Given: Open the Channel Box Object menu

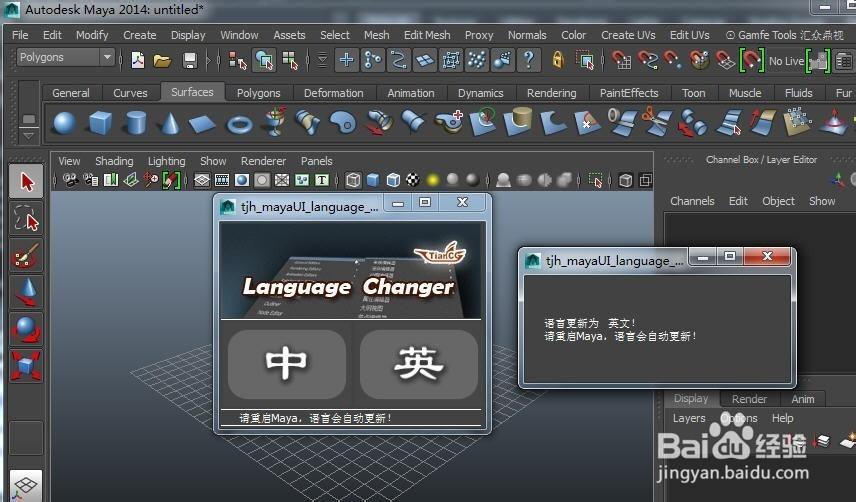Looking at the screenshot, I should 778,201.
